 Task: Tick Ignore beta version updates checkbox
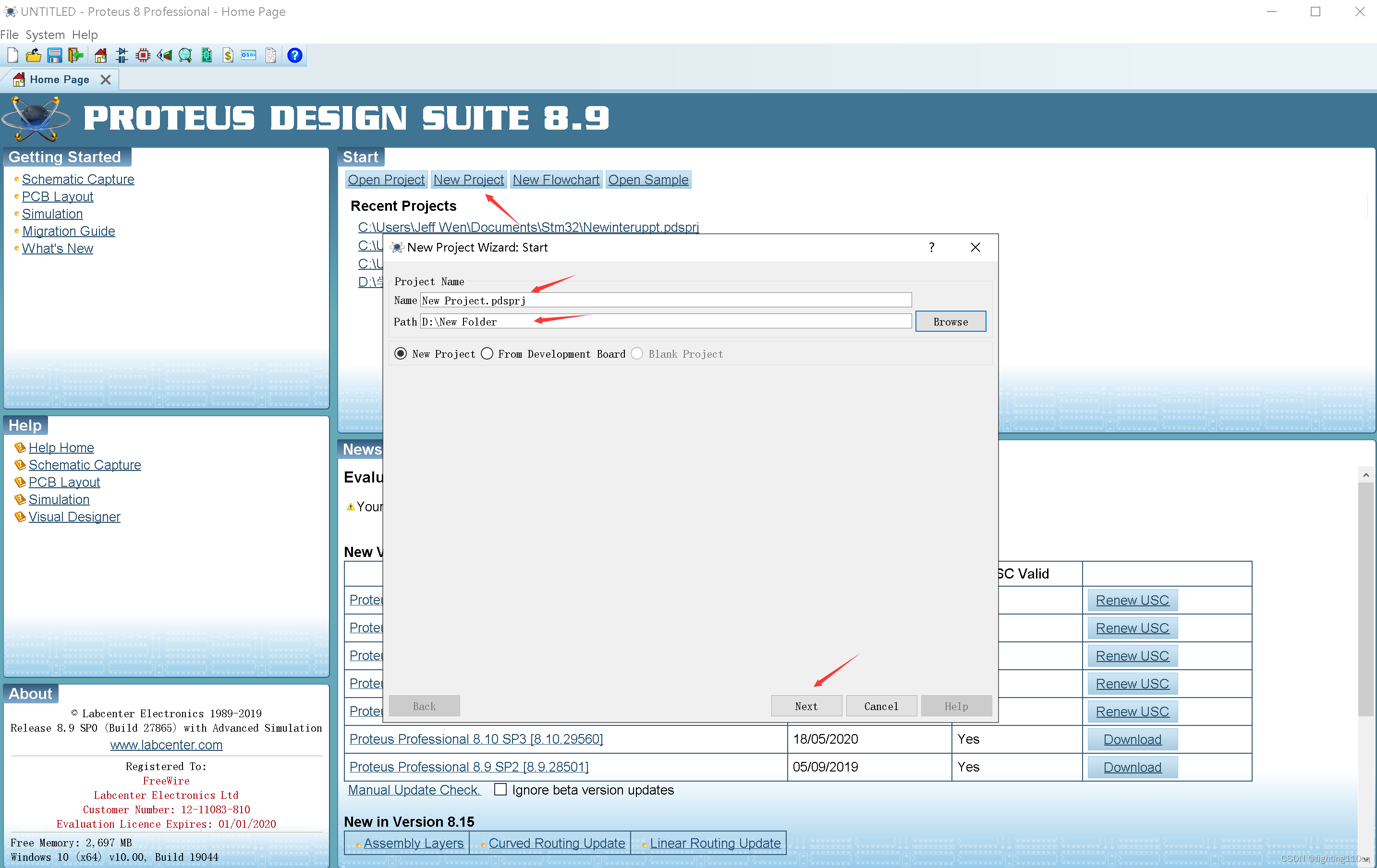(500, 790)
